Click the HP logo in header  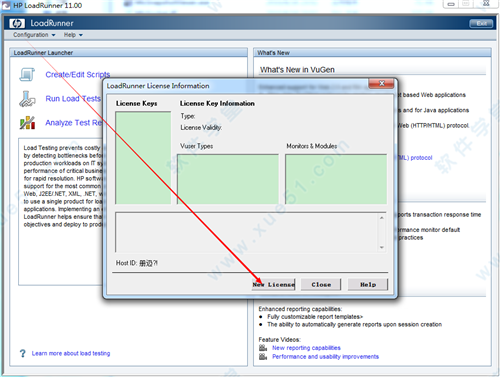tap(17, 23)
